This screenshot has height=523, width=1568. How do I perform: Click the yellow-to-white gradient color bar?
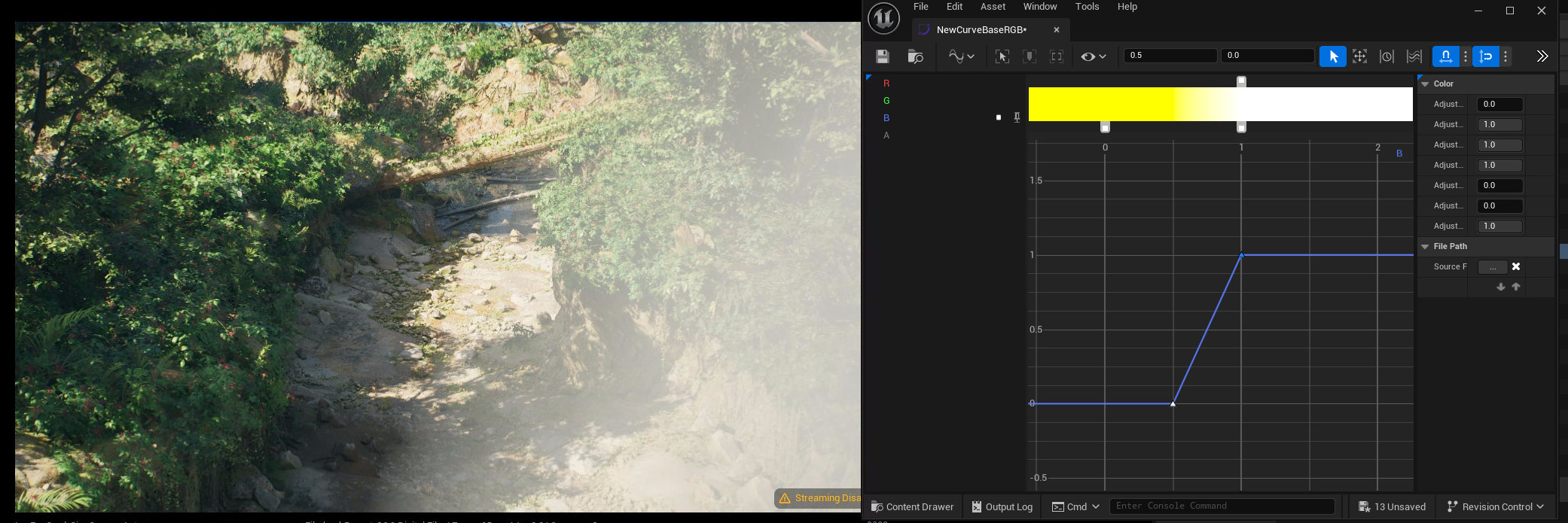[x=1220, y=104]
